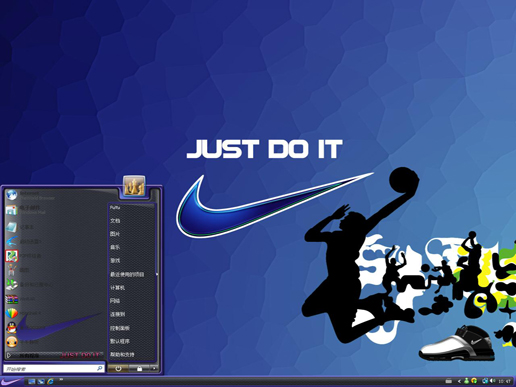Click the chess pieces user picture
This screenshot has height=387, width=516.
(134, 186)
